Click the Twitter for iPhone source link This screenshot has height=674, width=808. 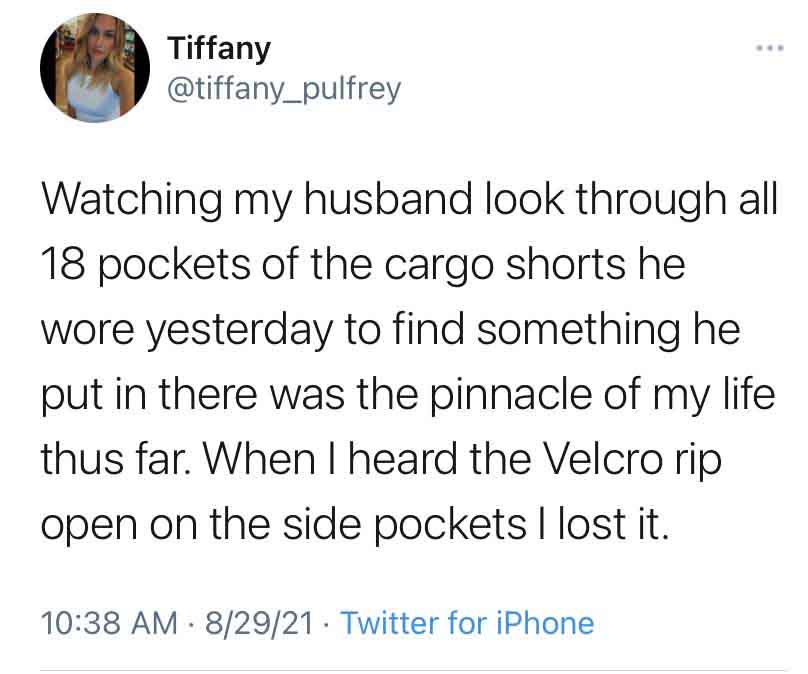(x=467, y=622)
